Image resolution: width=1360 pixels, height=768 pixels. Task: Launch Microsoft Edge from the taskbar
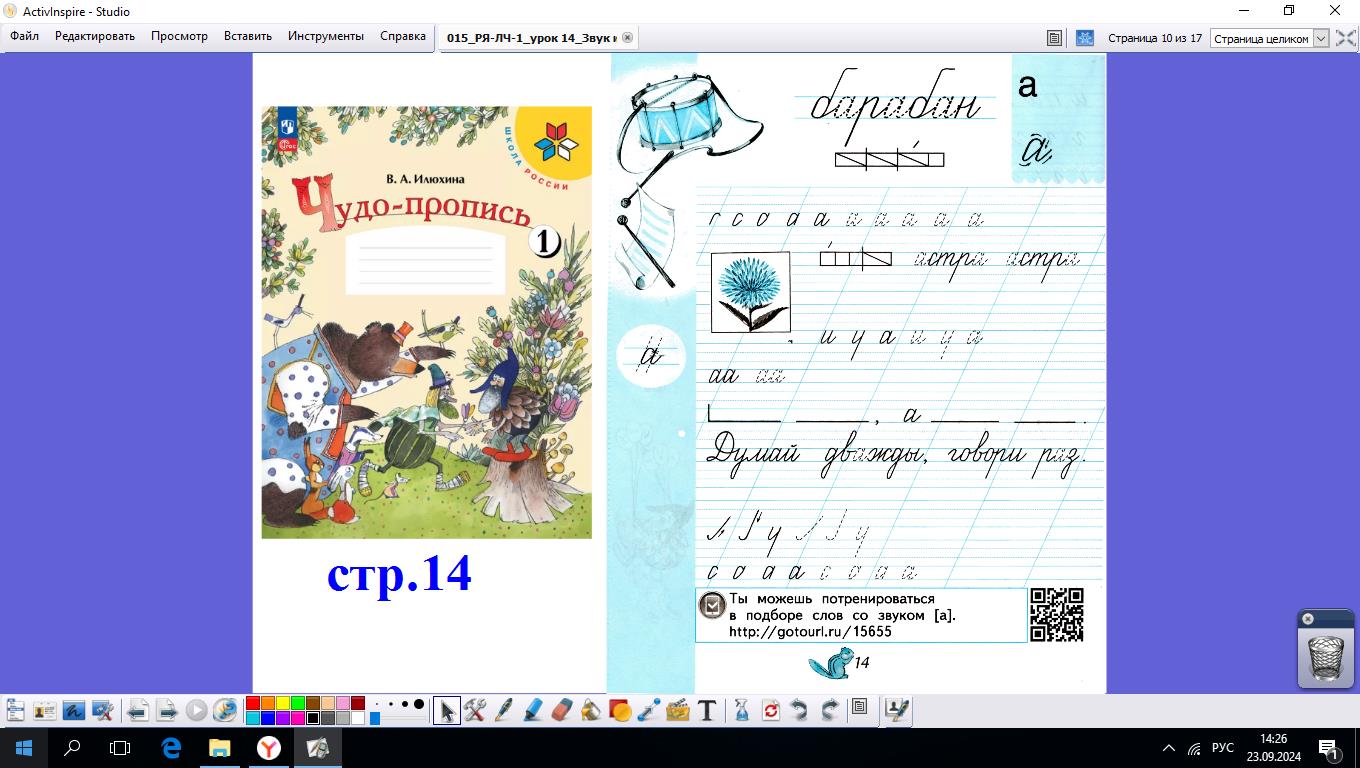click(171, 748)
